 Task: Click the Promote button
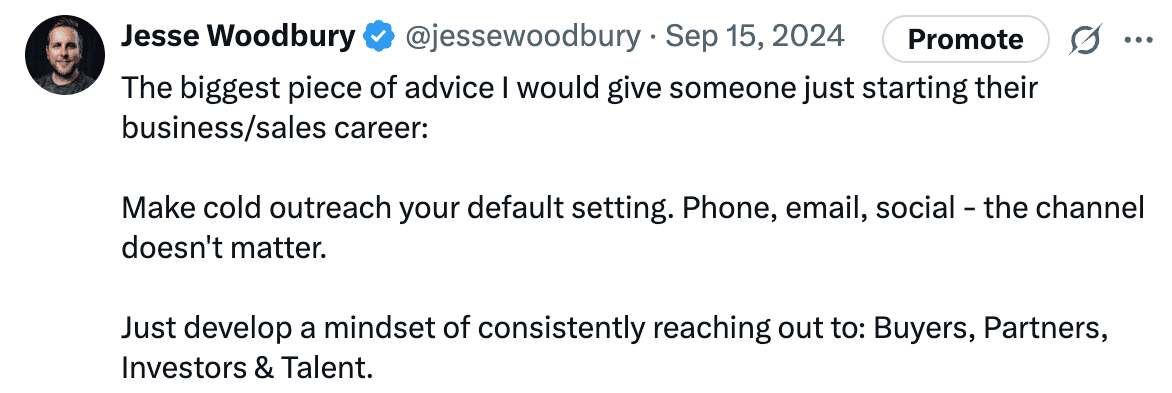click(966, 39)
